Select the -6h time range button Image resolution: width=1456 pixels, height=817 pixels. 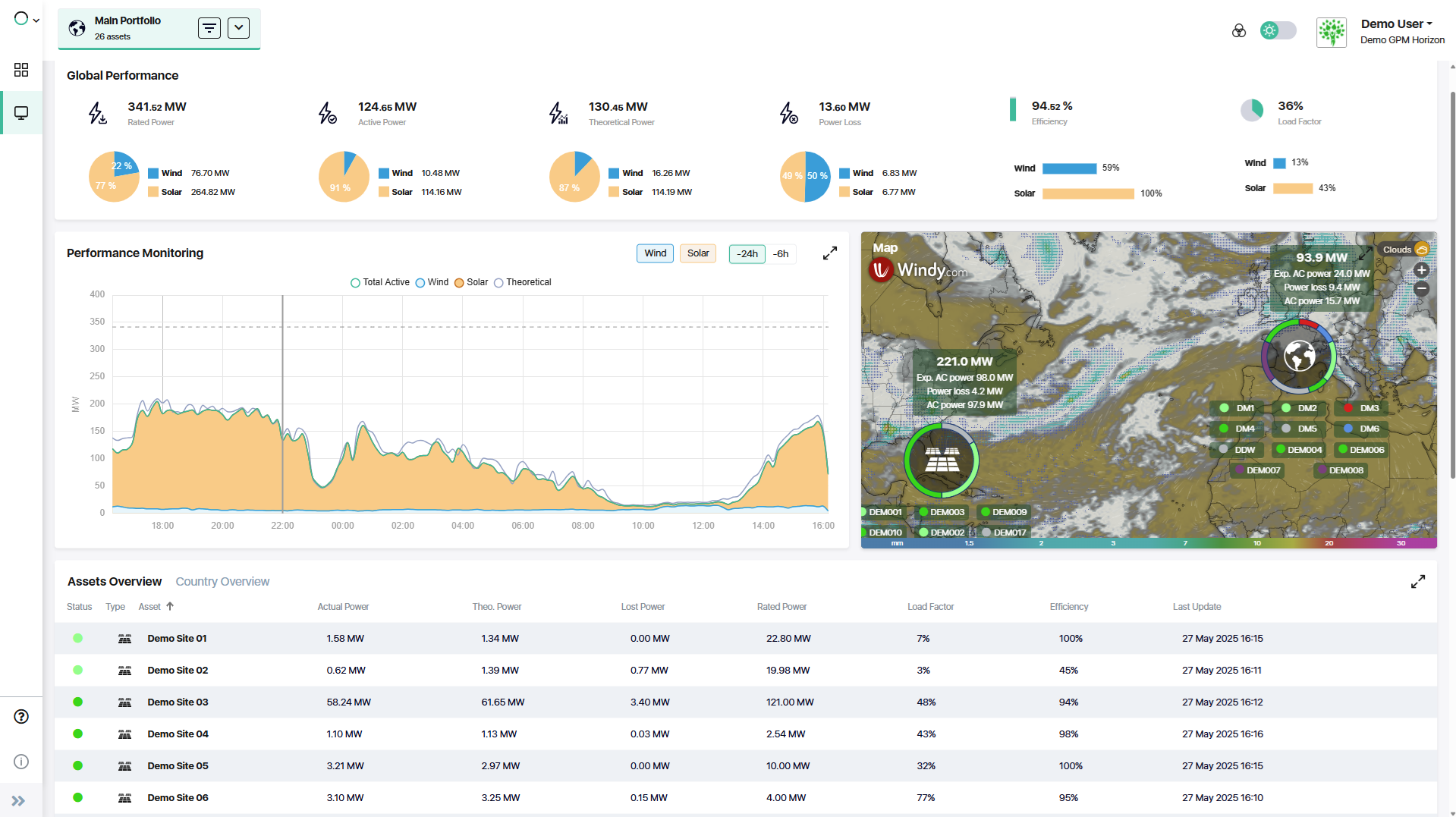[x=781, y=253]
